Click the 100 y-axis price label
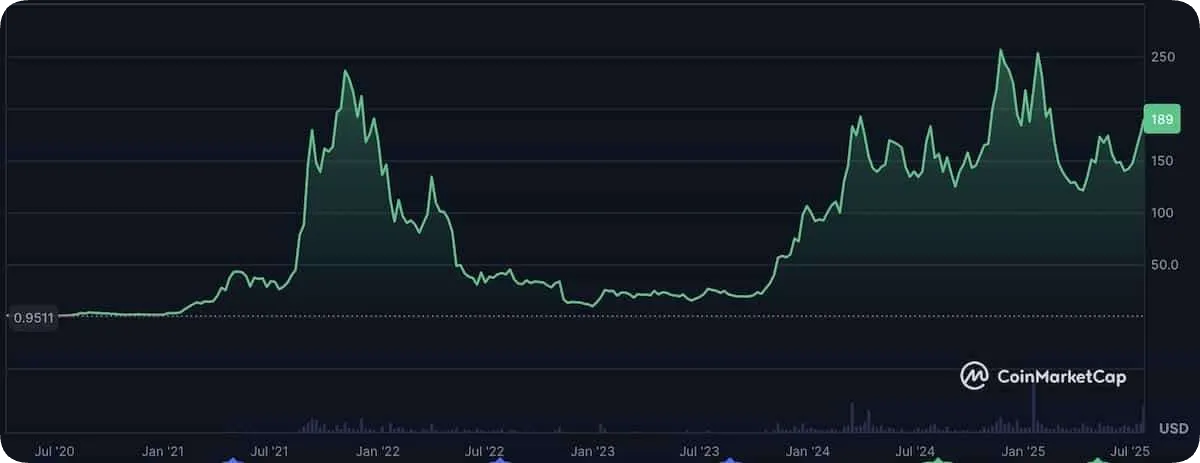Image resolution: width=1200 pixels, height=463 pixels. coord(1162,213)
